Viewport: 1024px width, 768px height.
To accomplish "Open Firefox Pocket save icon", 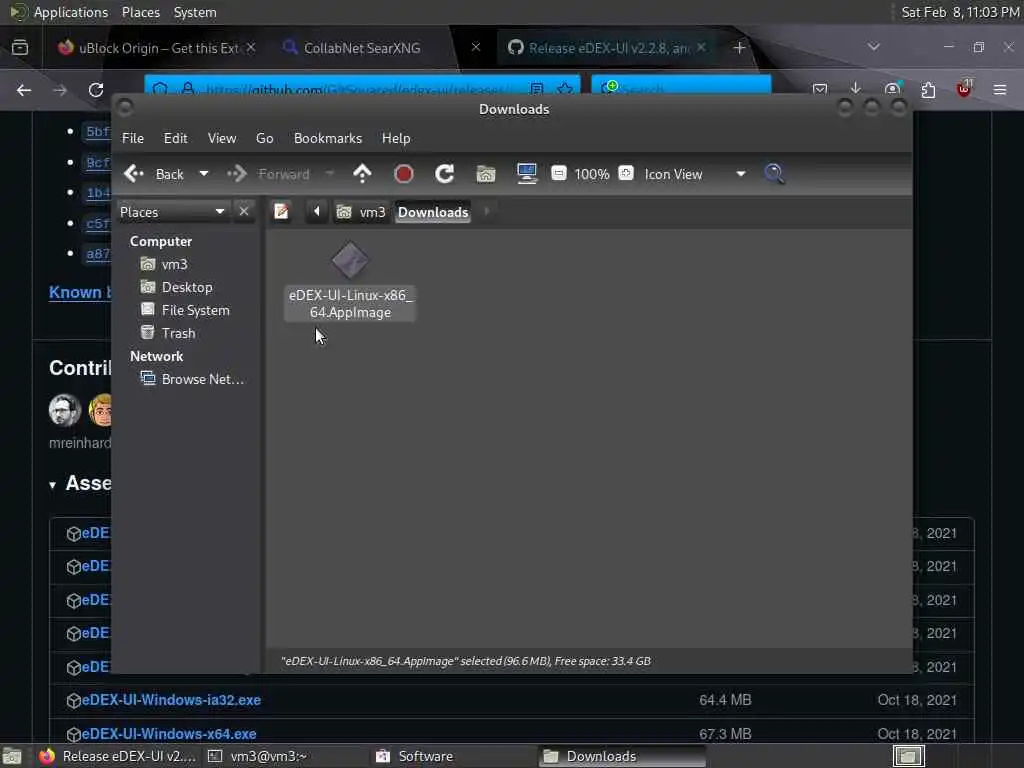I will pyautogui.click(x=820, y=89).
